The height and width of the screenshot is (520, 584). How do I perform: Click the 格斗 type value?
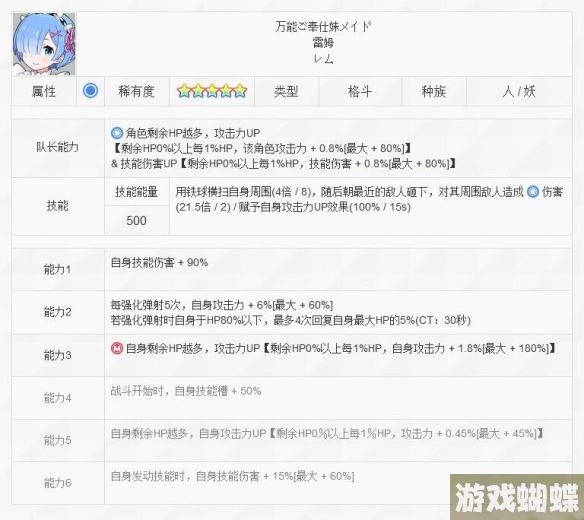pos(360,91)
